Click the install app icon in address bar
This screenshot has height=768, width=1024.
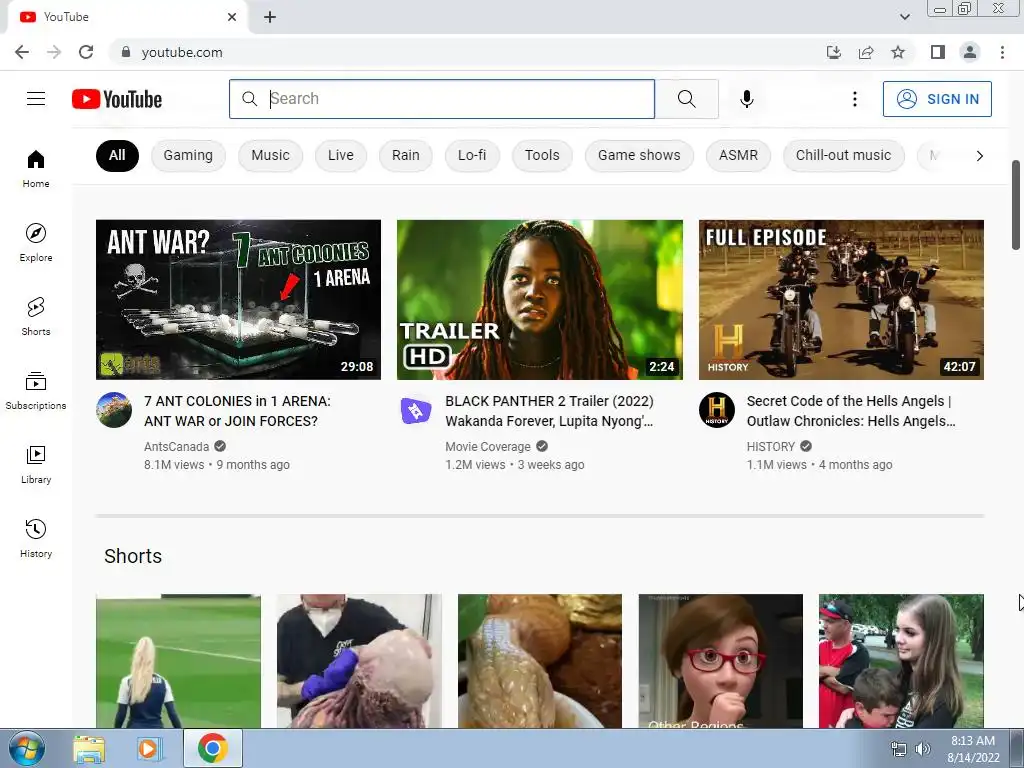(834, 52)
